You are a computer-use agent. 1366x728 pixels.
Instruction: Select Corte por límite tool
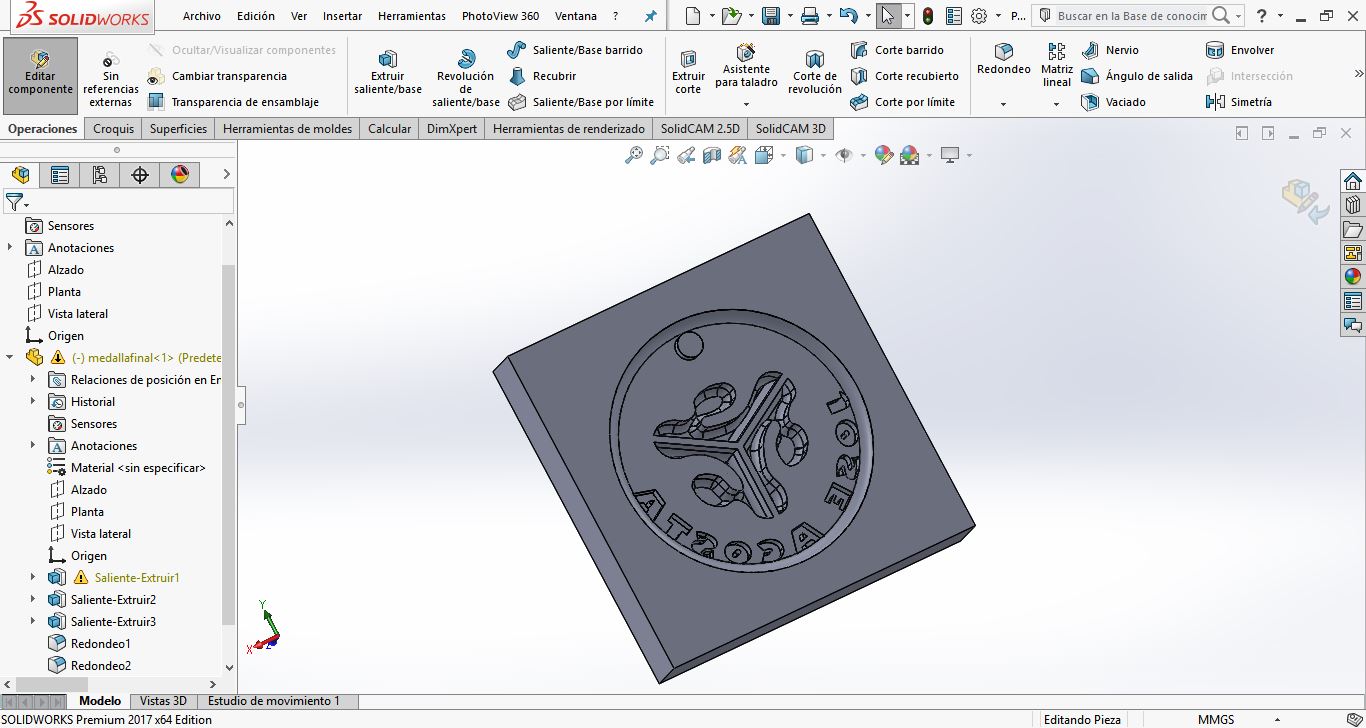[902, 102]
